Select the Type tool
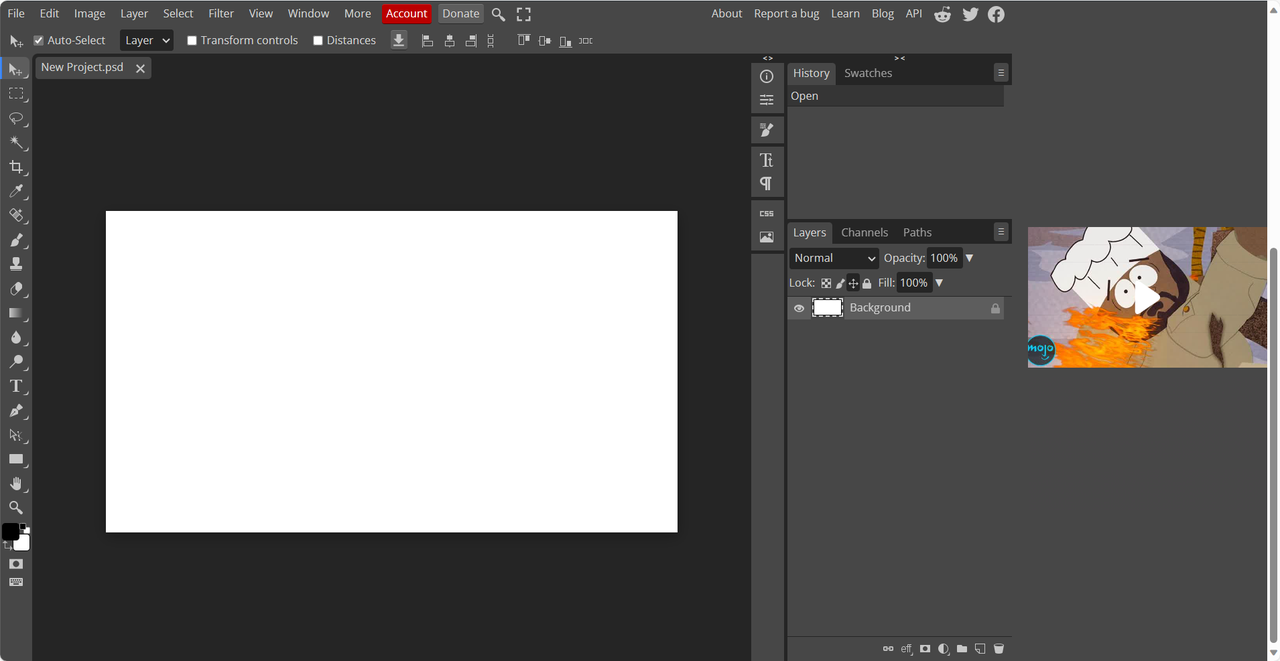This screenshot has width=1280, height=661. tap(16, 386)
